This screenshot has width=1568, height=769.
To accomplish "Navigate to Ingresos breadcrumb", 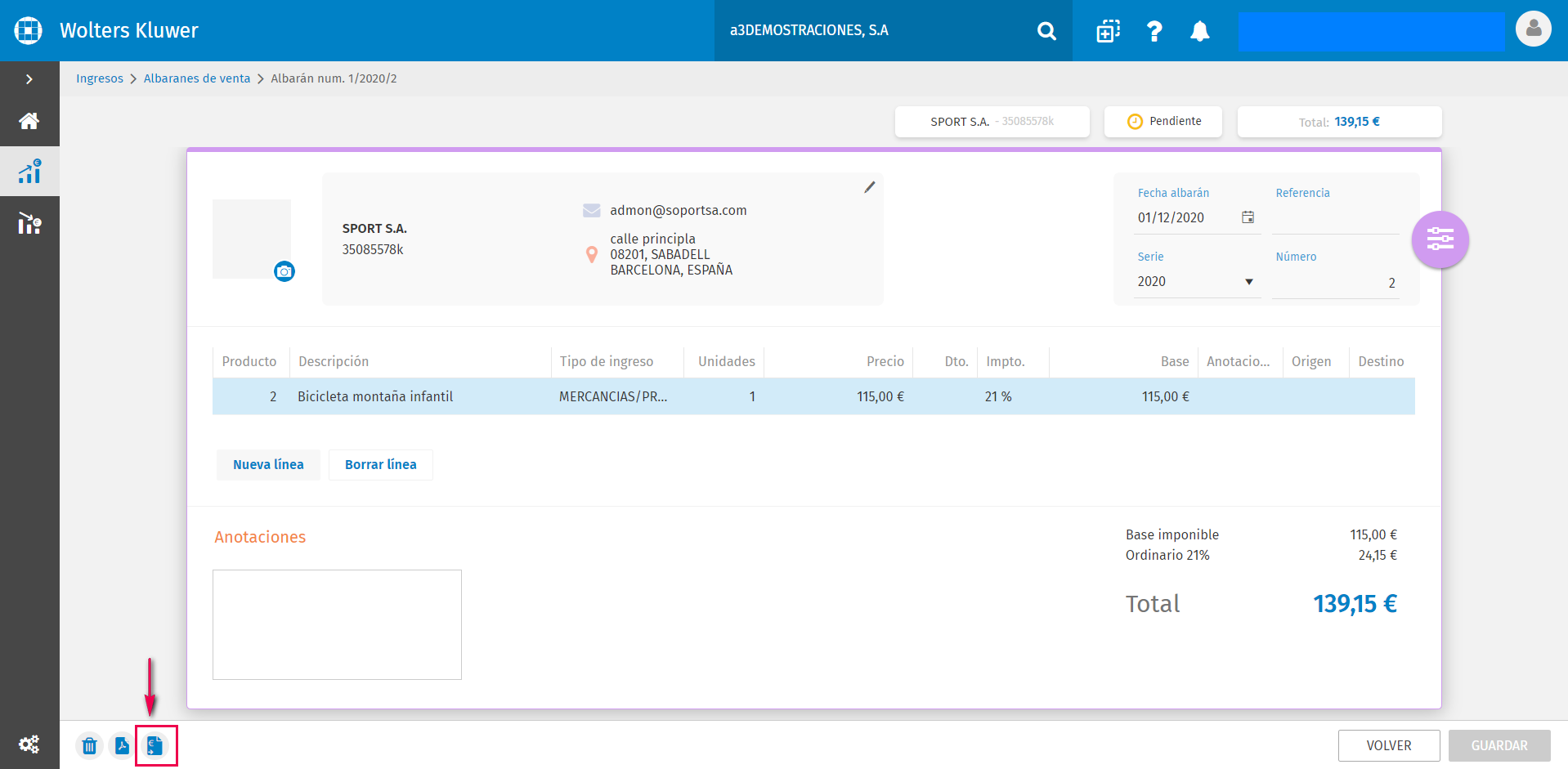I will pos(100,78).
